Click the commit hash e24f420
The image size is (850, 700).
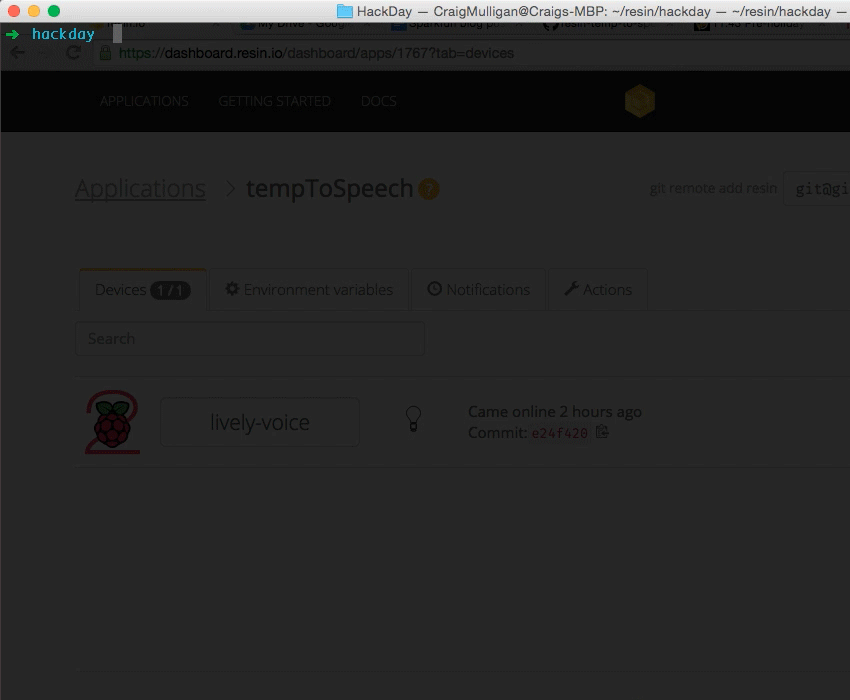tap(559, 433)
